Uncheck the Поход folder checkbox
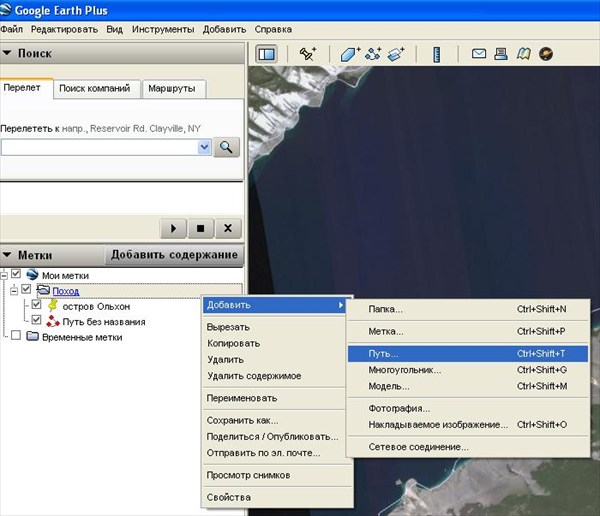The width and height of the screenshot is (600, 516). (x=26, y=289)
